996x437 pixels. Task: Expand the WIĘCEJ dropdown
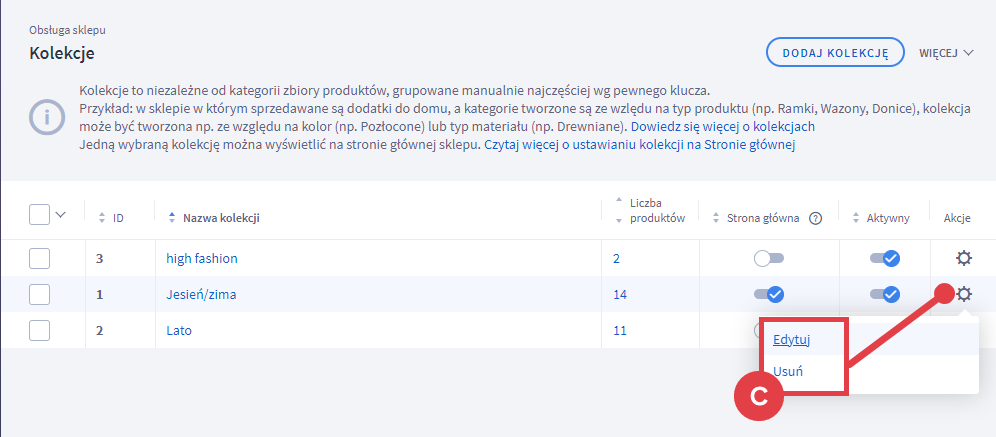(946, 53)
